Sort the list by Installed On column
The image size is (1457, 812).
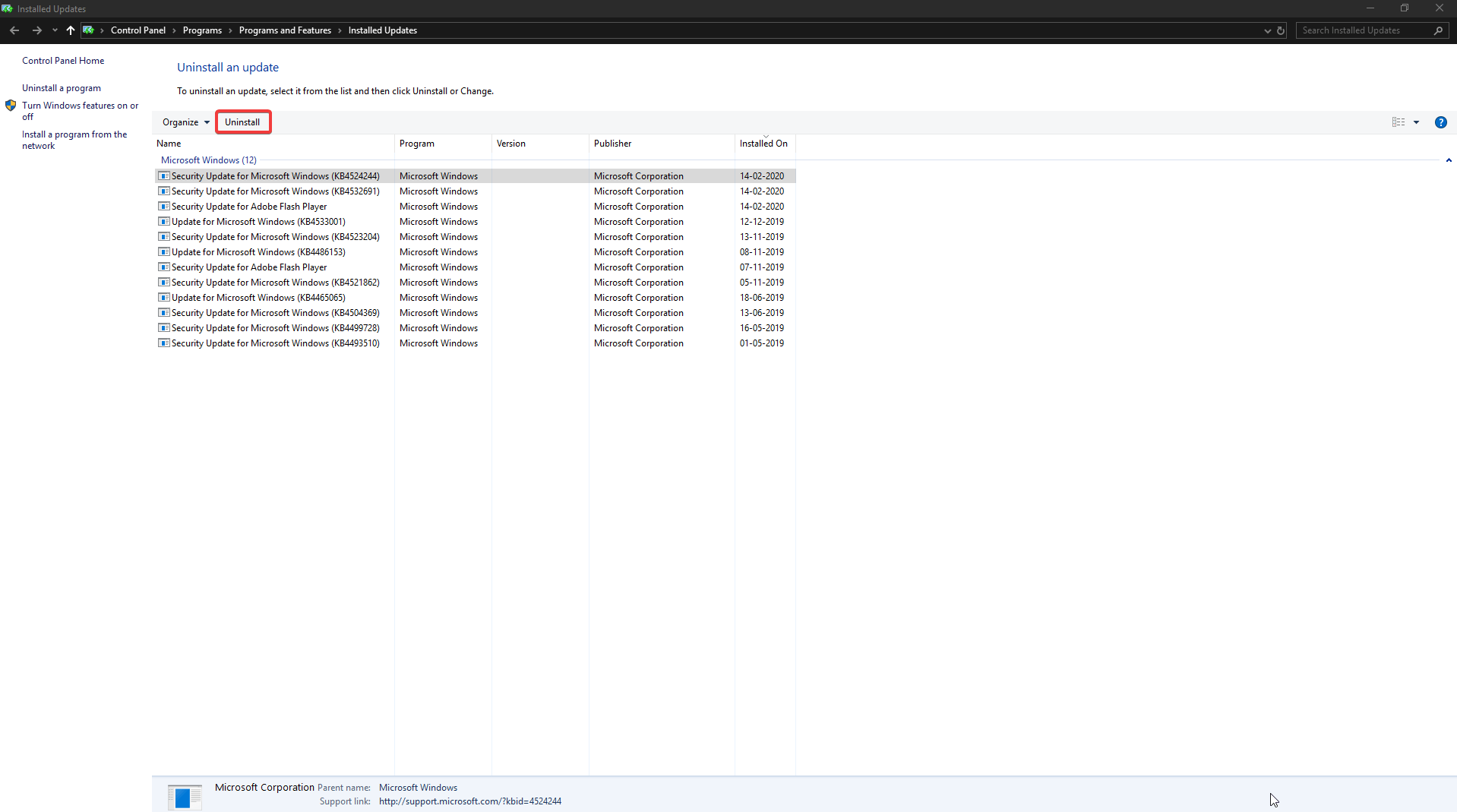763,144
